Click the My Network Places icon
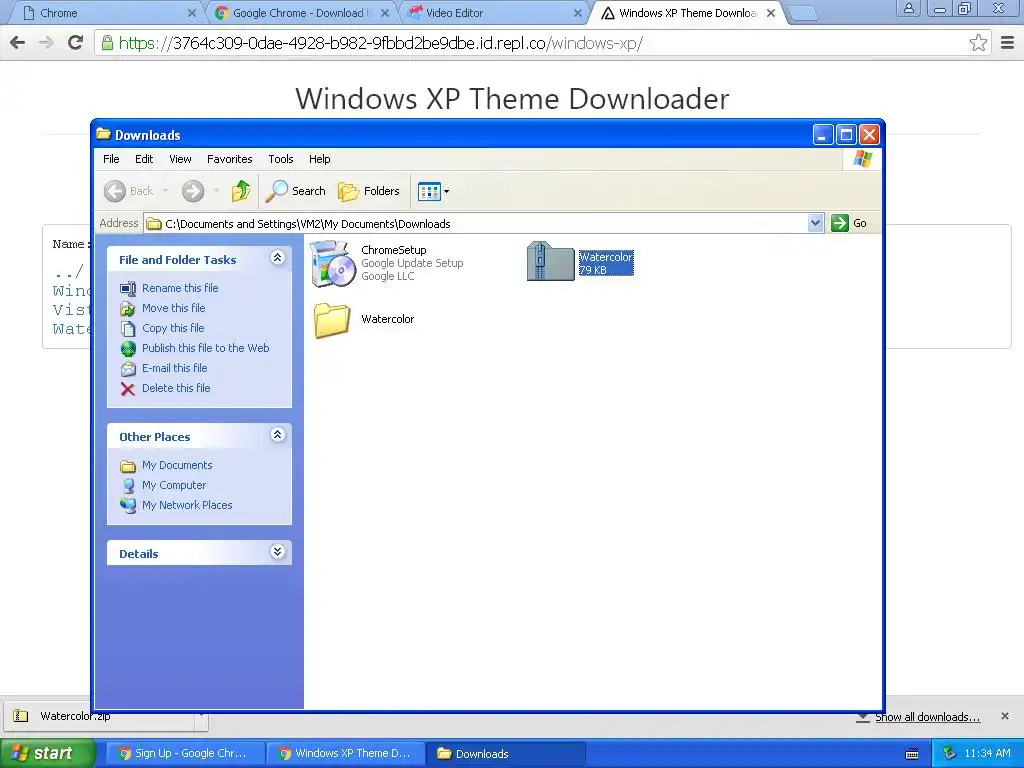This screenshot has width=1024, height=768. click(x=128, y=505)
